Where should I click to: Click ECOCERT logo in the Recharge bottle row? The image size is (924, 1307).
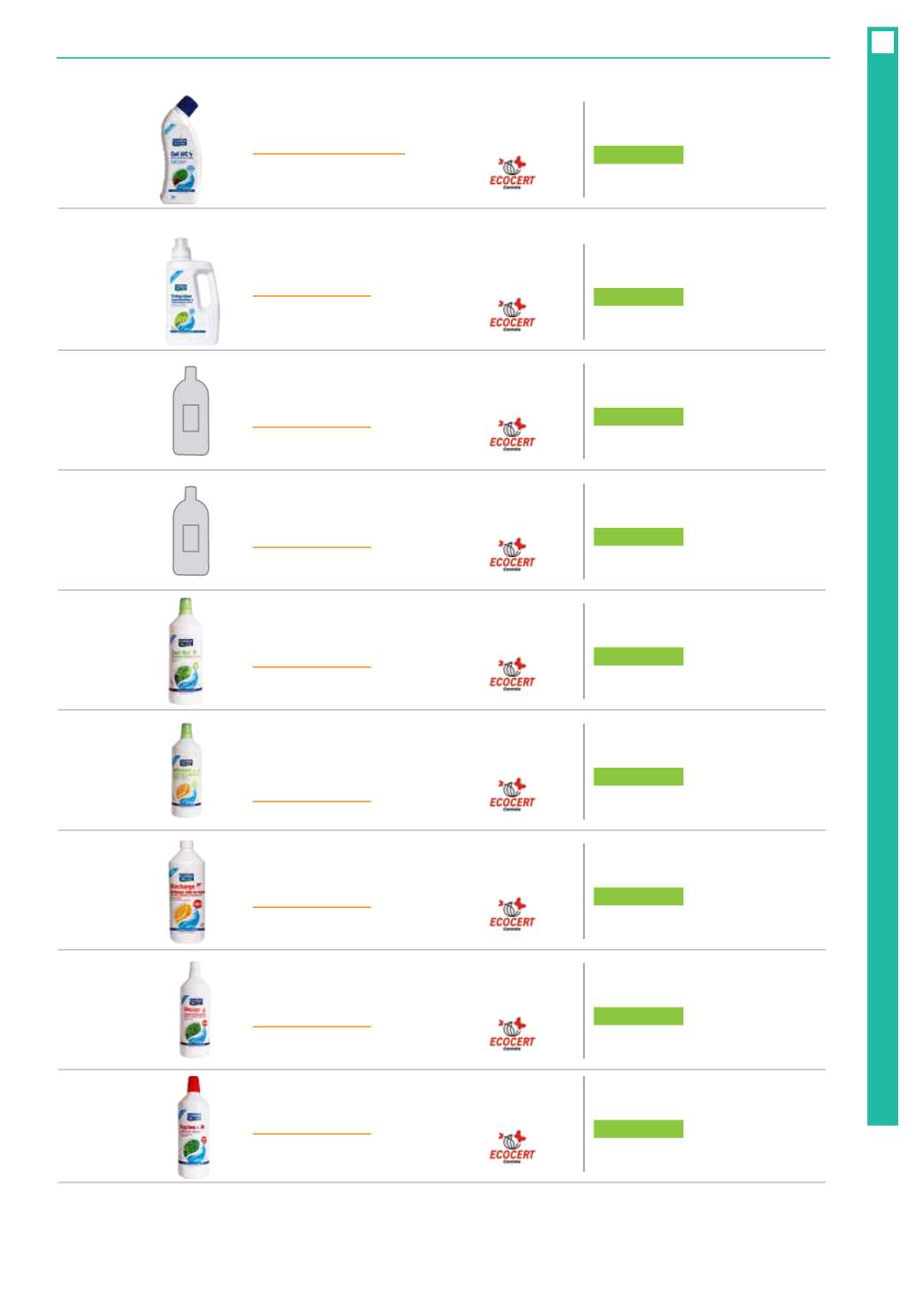point(512,914)
